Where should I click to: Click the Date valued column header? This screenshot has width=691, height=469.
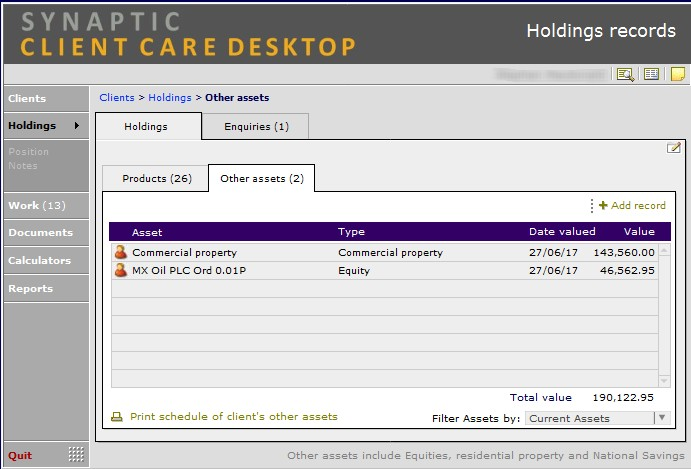[x=562, y=231]
